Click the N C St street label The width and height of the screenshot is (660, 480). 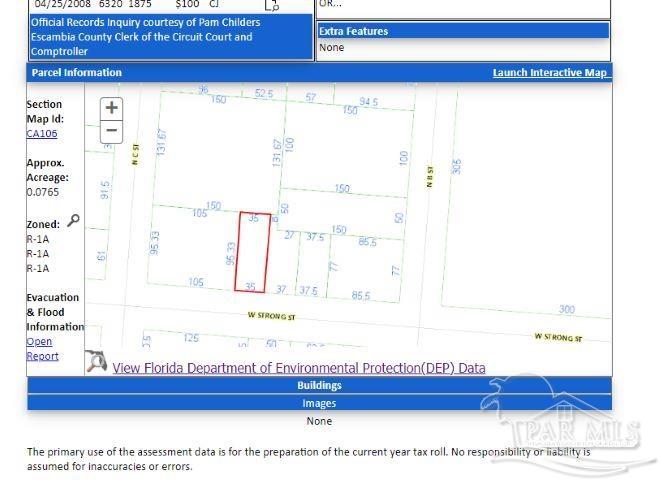coord(135,150)
